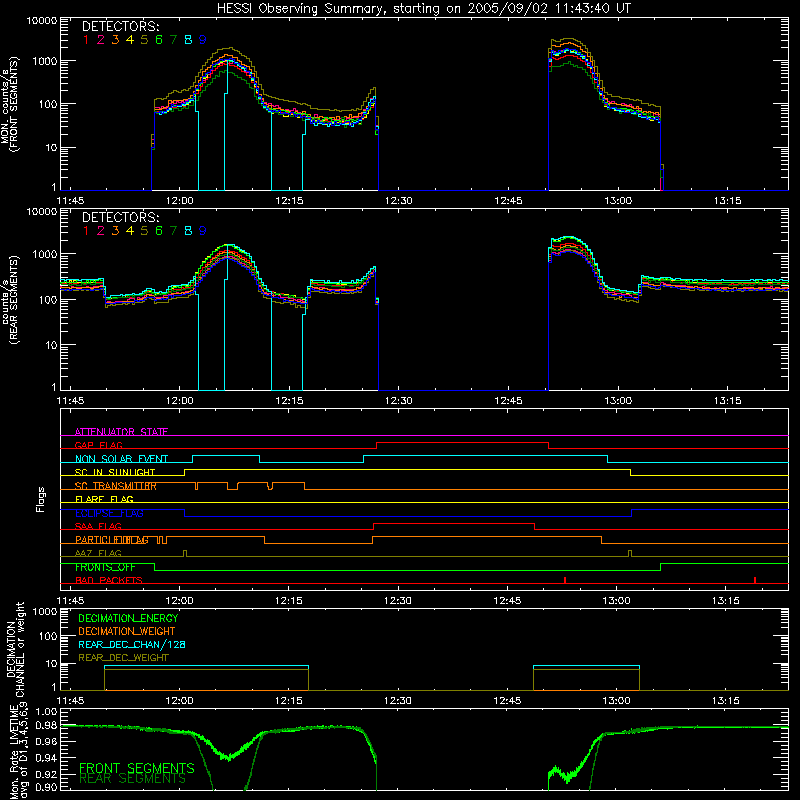
Task: Click the REAR_DEC_WEIGHT legend label
Action: (123, 658)
